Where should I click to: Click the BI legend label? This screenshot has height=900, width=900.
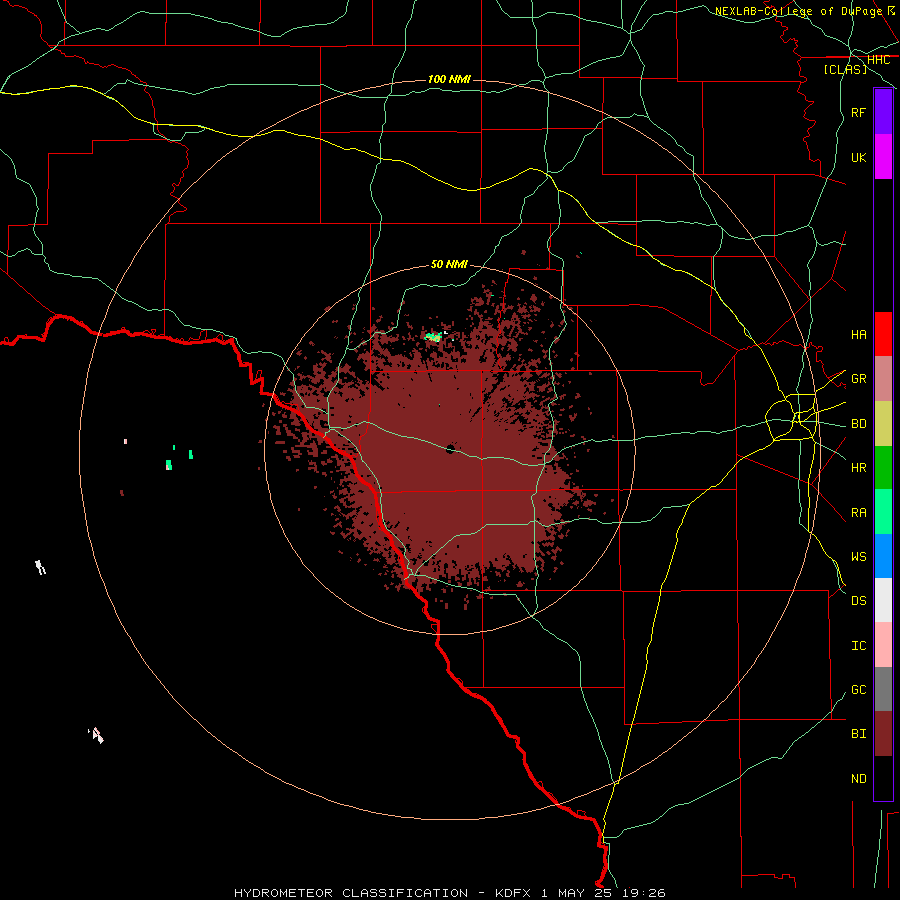pos(858,734)
